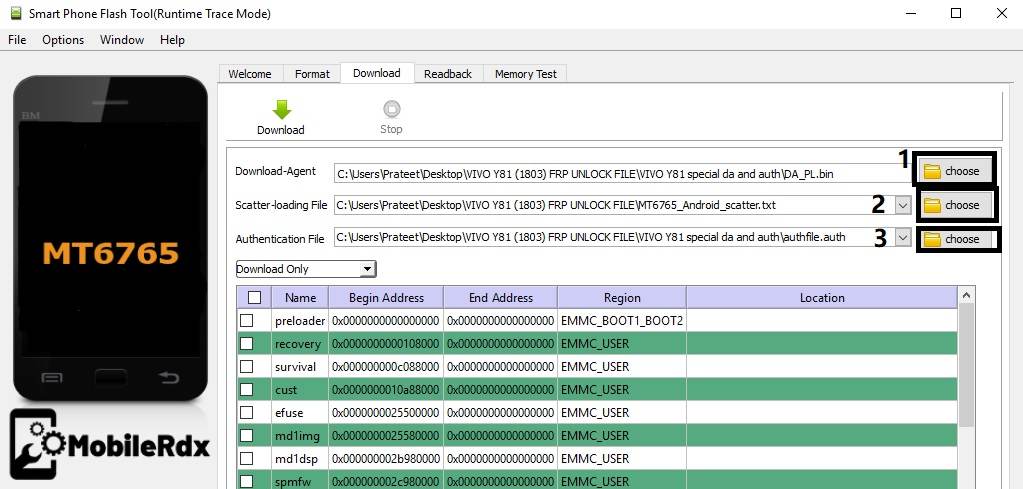Image resolution: width=1023 pixels, height=489 pixels.
Task: Open the Window menu
Action: pos(122,40)
